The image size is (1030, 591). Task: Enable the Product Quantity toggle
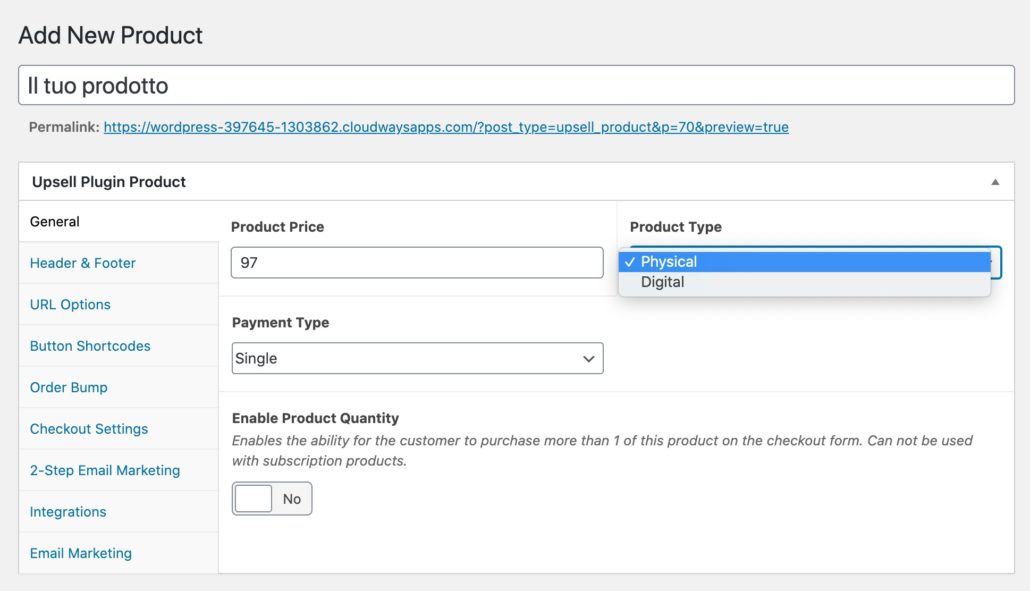[x=271, y=498]
